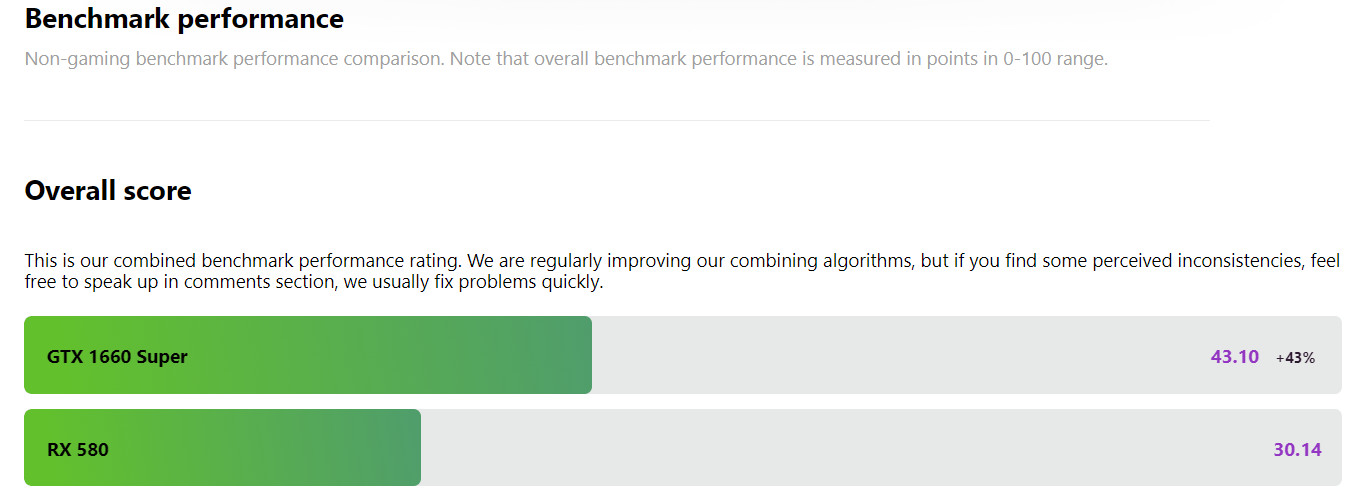Image resolution: width=1367 pixels, height=501 pixels.
Task: Click the "perceived inconsistencies" phrase
Action: 1180,261
